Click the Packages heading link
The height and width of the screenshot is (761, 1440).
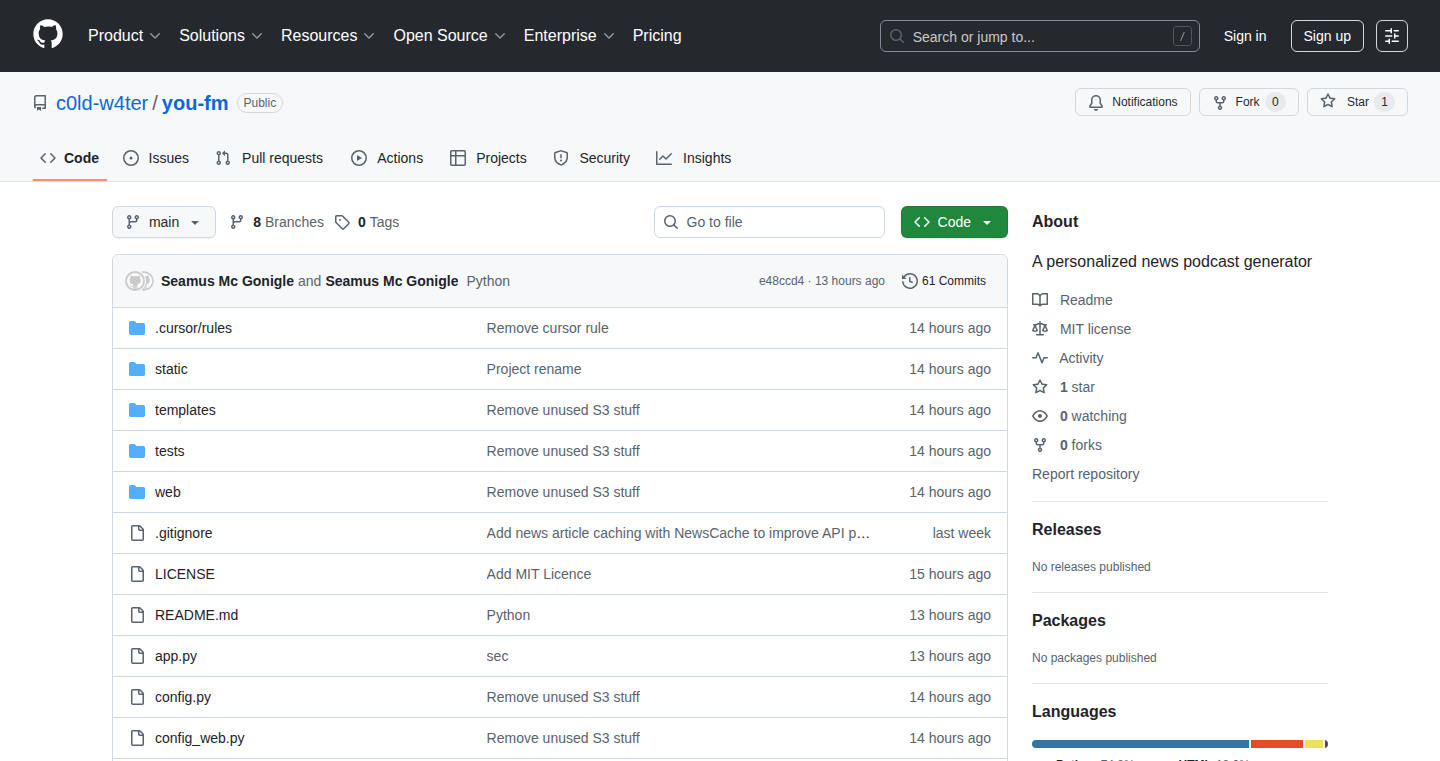coord(1069,621)
